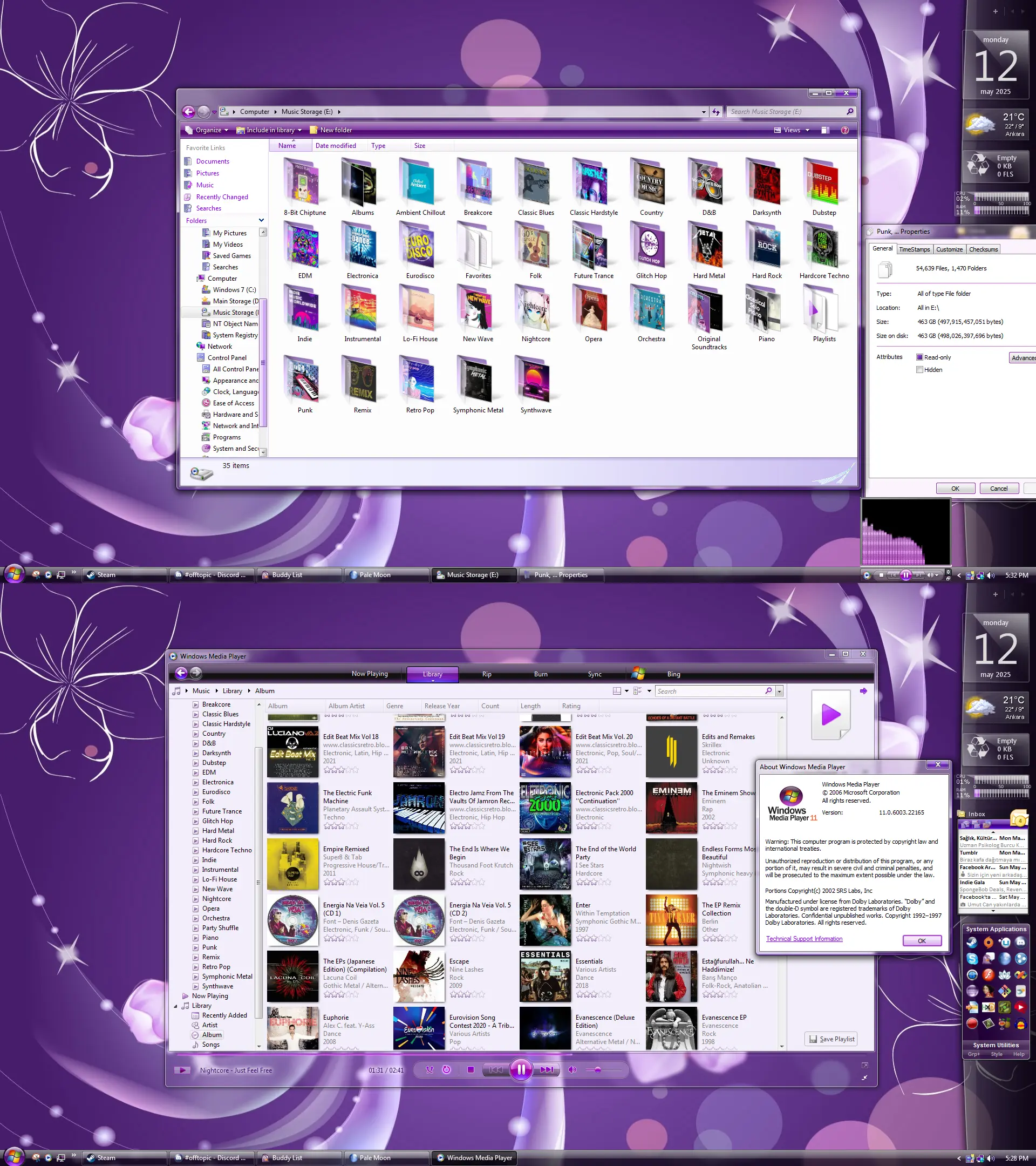Image resolution: width=1036 pixels, height=1166 pixels.
Task: Collapse the Folders pane chevron
Action: (x=261, y=220)
